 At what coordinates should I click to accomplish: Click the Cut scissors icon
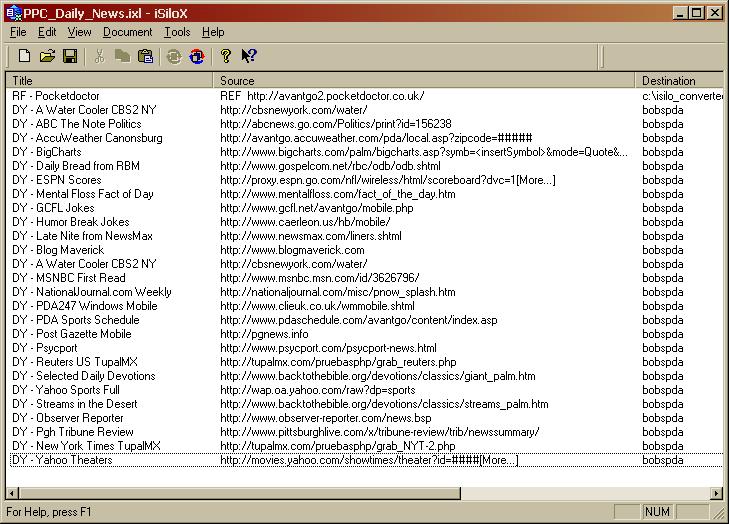click(x=99, y=56)
